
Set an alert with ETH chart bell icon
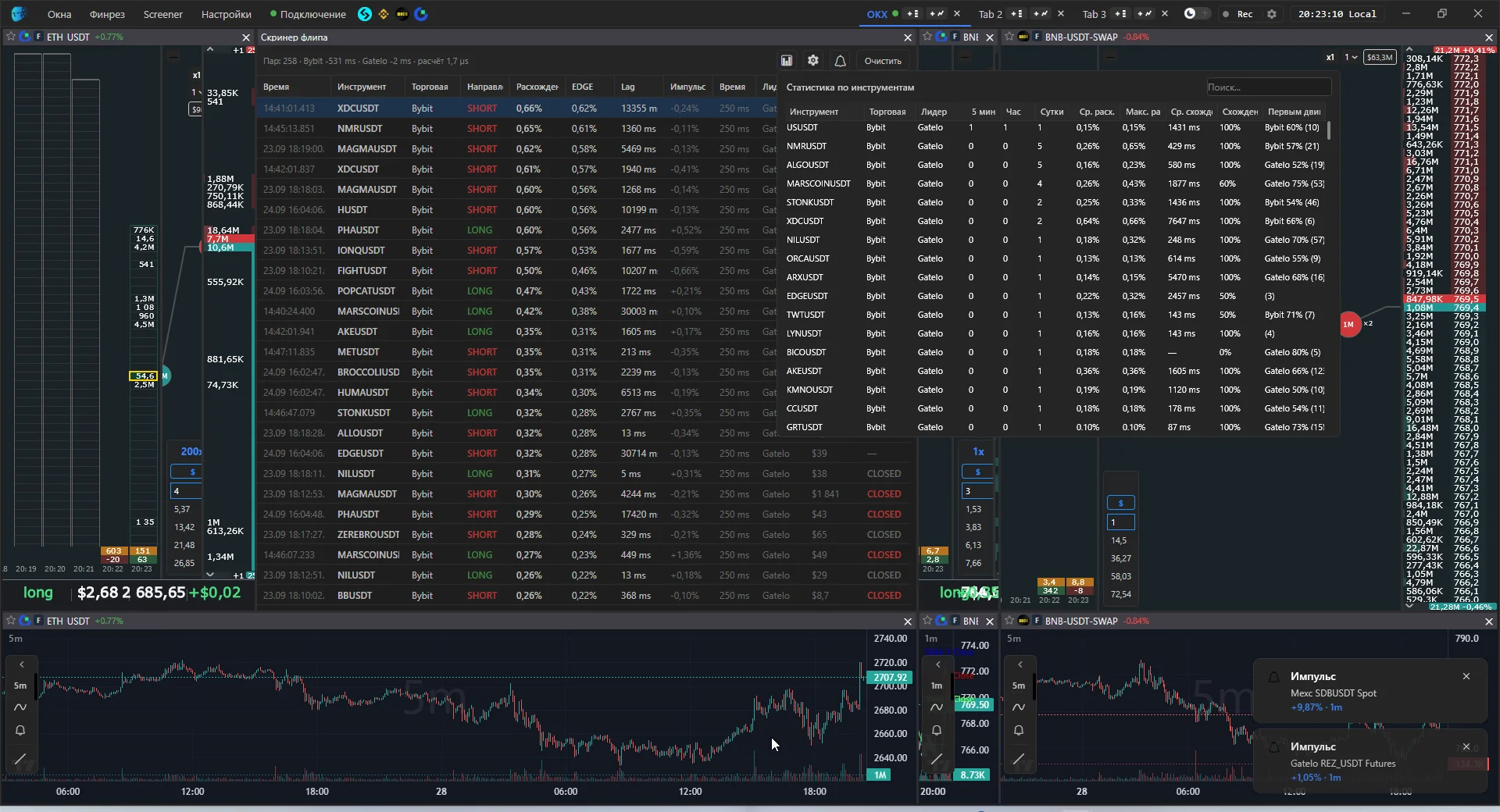(x=20, y=731)
